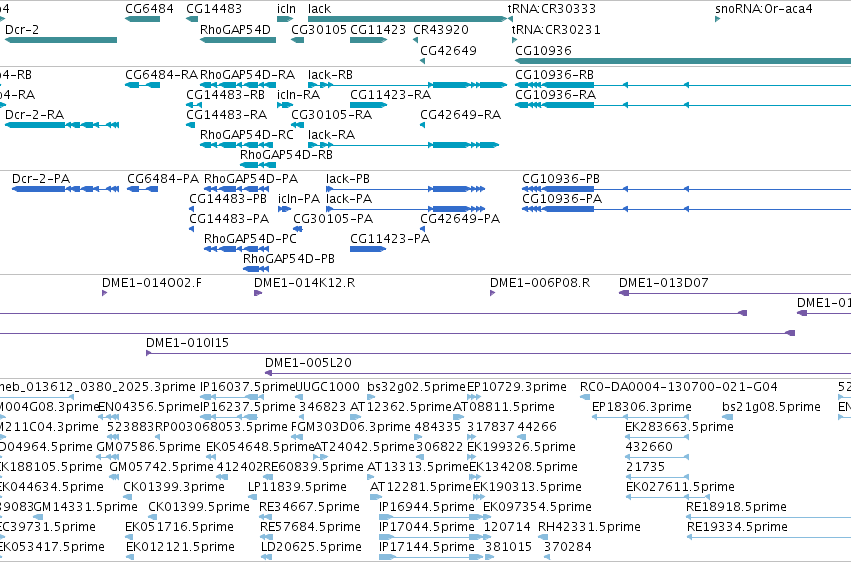Open the LP11839.5prime EST label

pos(297,488)
